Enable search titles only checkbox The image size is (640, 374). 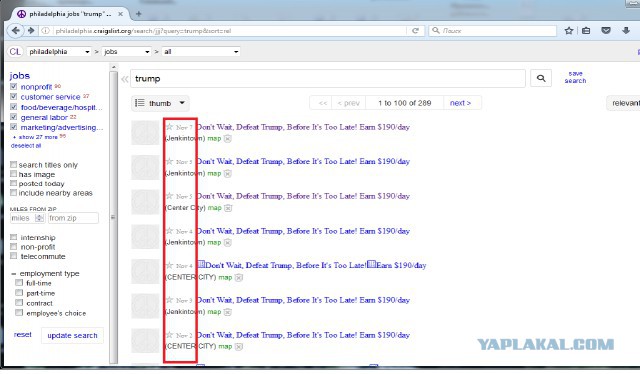point(13,165)
